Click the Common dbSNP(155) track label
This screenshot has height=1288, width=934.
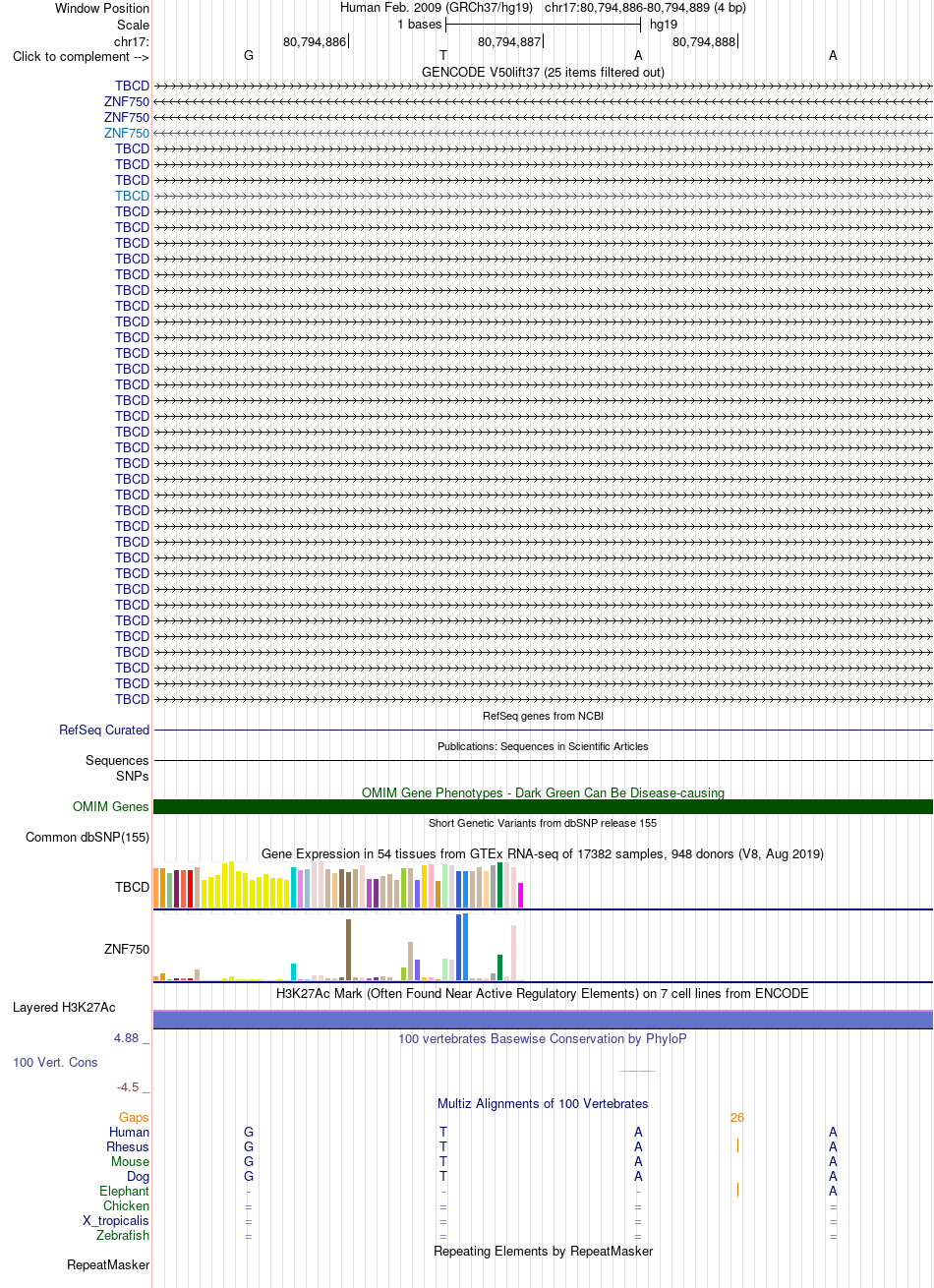pos(88,838)
